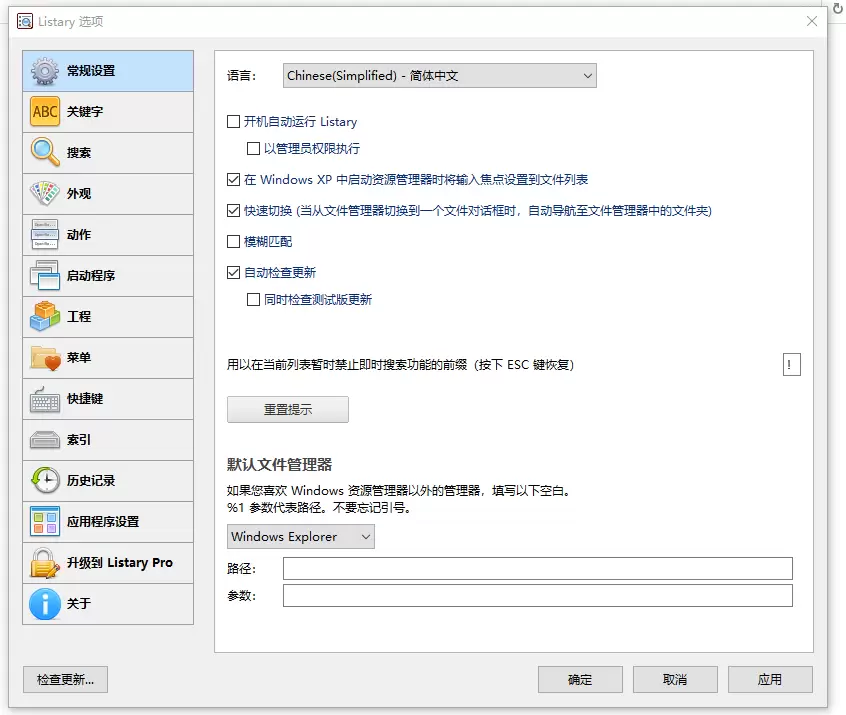Toggle the Windows XP 焦点设置 checkbox
This screenshot has width=846, height=715.
(234, 179)
